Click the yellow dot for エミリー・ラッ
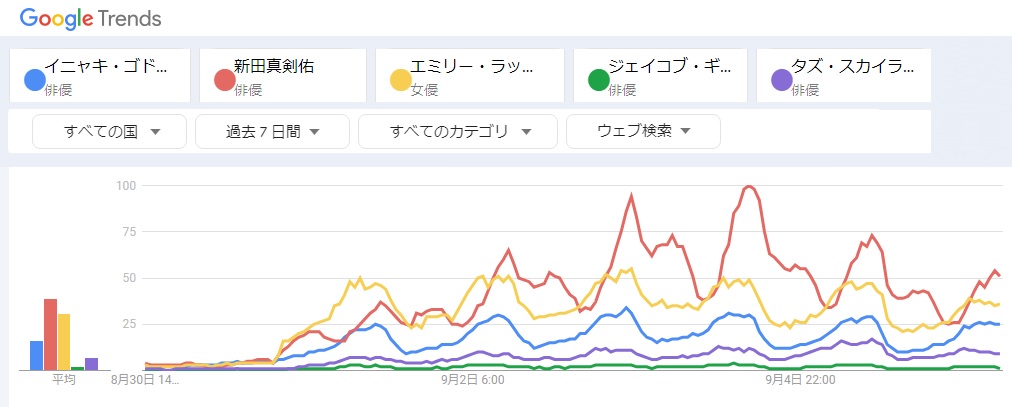This screenshot has height=407, width=1012. [x=401, y=80]
